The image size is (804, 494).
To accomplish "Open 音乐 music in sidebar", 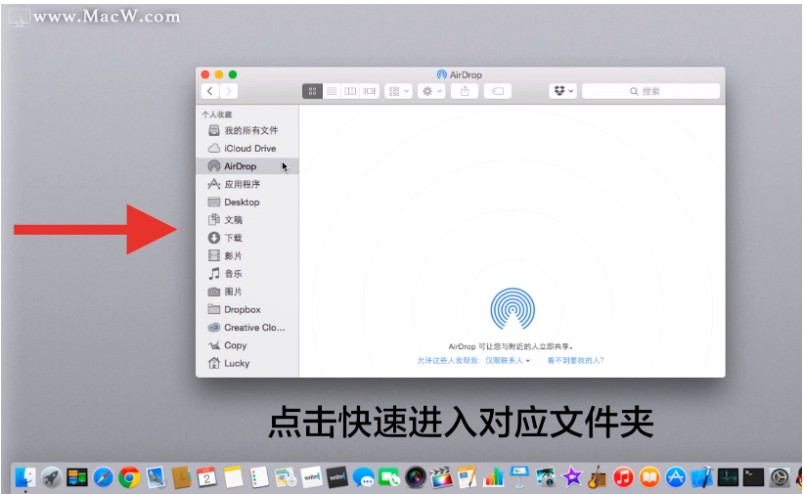I will click(247, 274).
